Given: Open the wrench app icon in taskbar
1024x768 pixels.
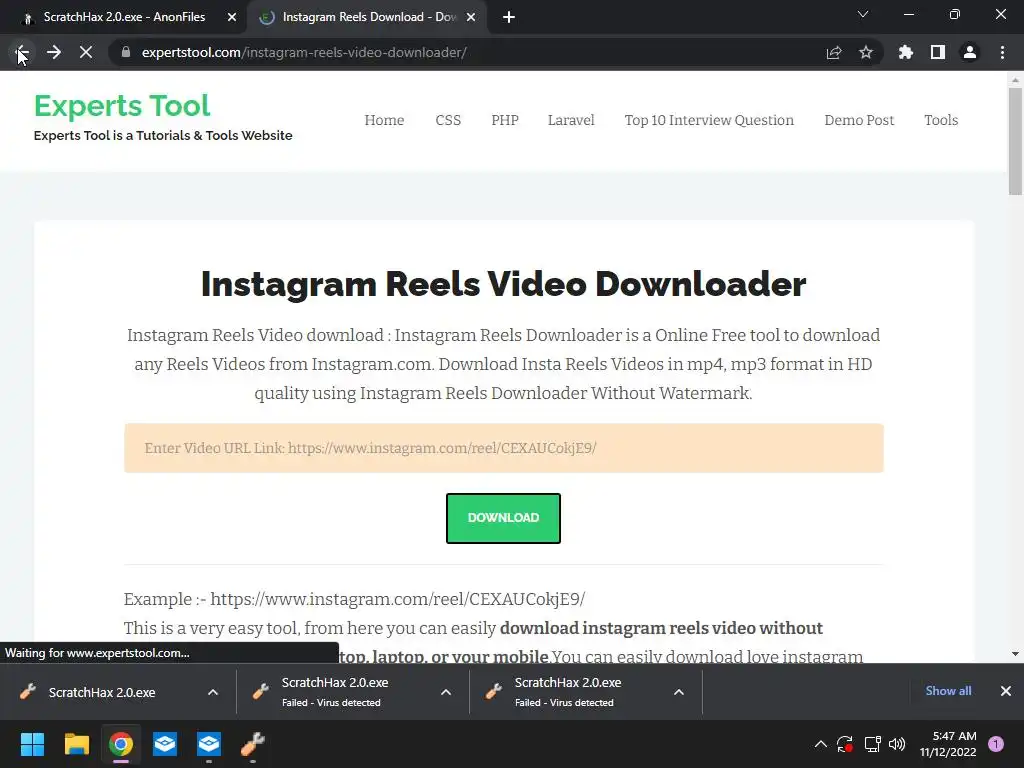Looking at the screenshot, I should [253, 744].
